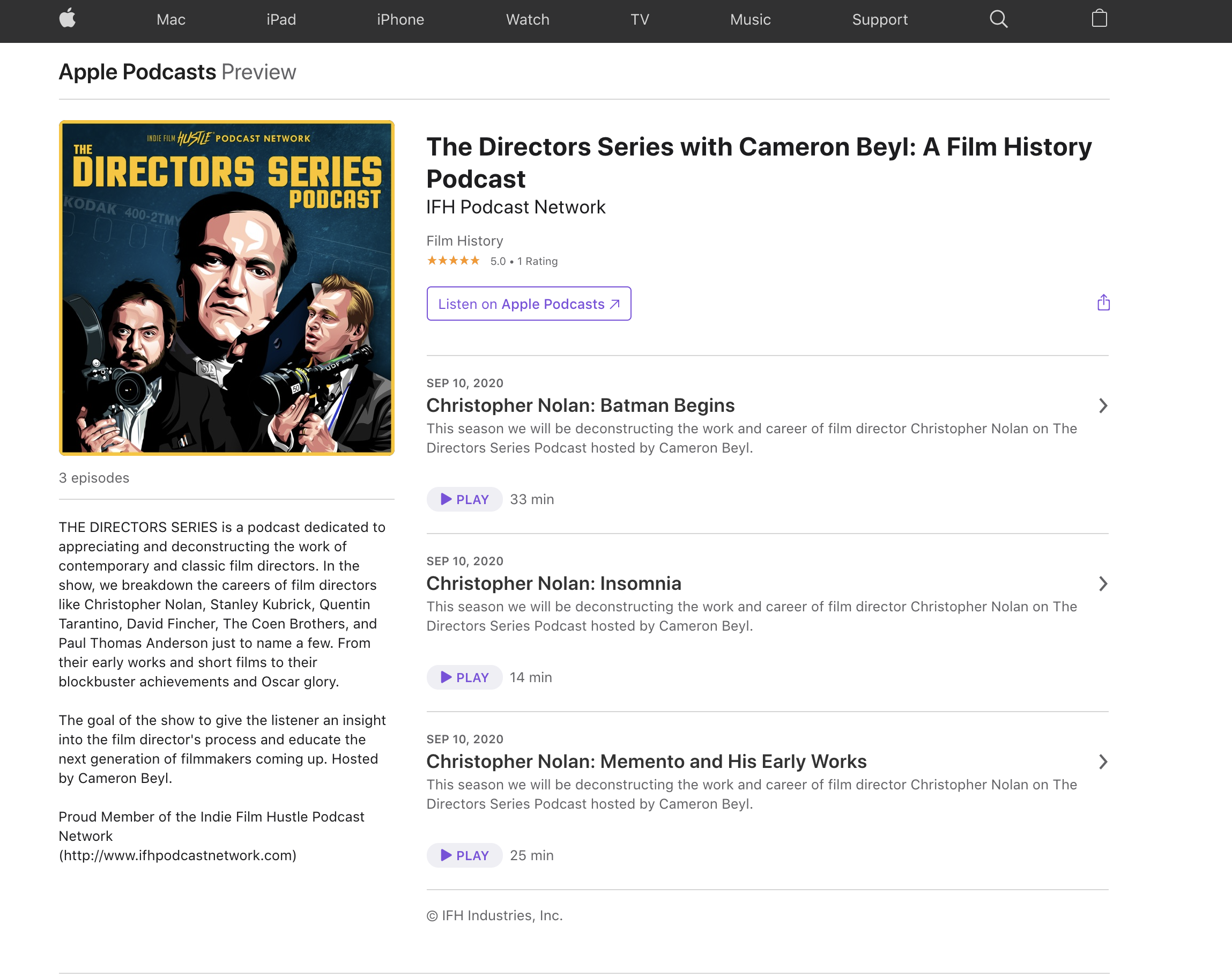The image size is (1232, 976).
Task: Open Christopher Nolan: Batman Begins title link
Action: (580, 405)
